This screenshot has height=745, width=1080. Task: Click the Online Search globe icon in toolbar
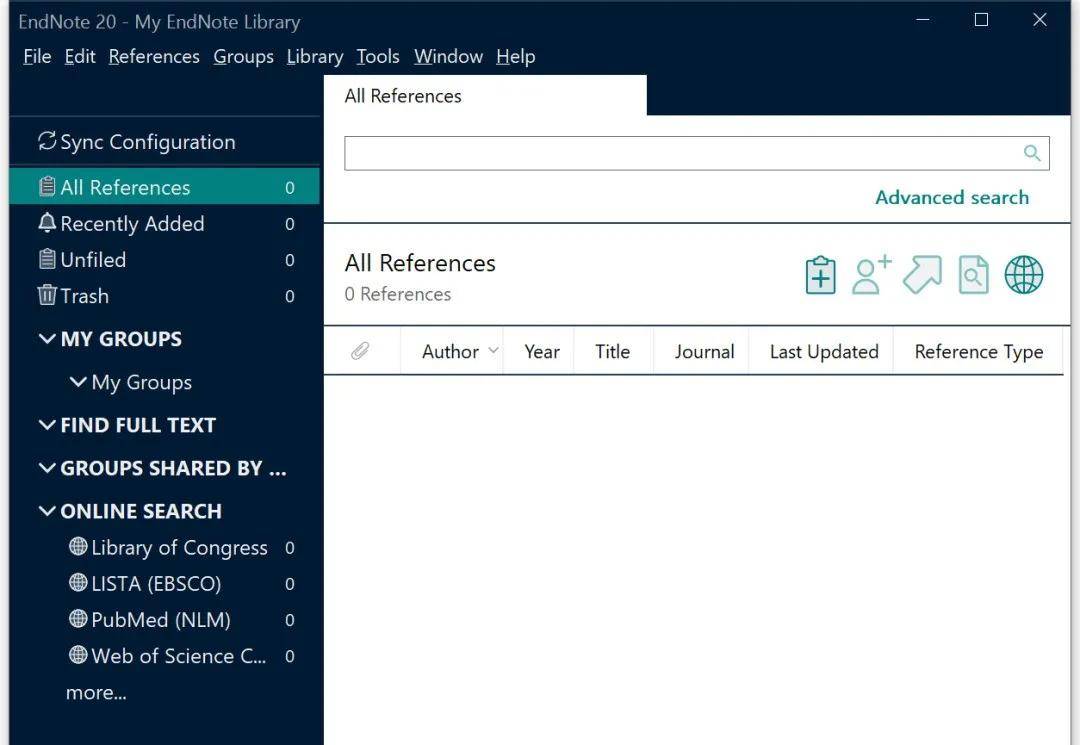click(1023, 275)
